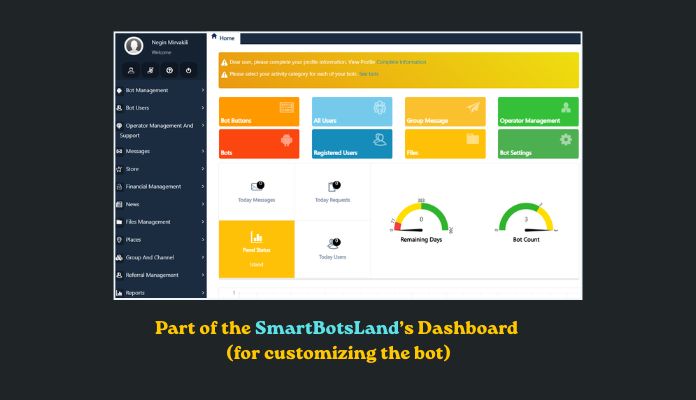696x400 pixels.
Task: Open the Files Management menu label
Action: (148, 222)
